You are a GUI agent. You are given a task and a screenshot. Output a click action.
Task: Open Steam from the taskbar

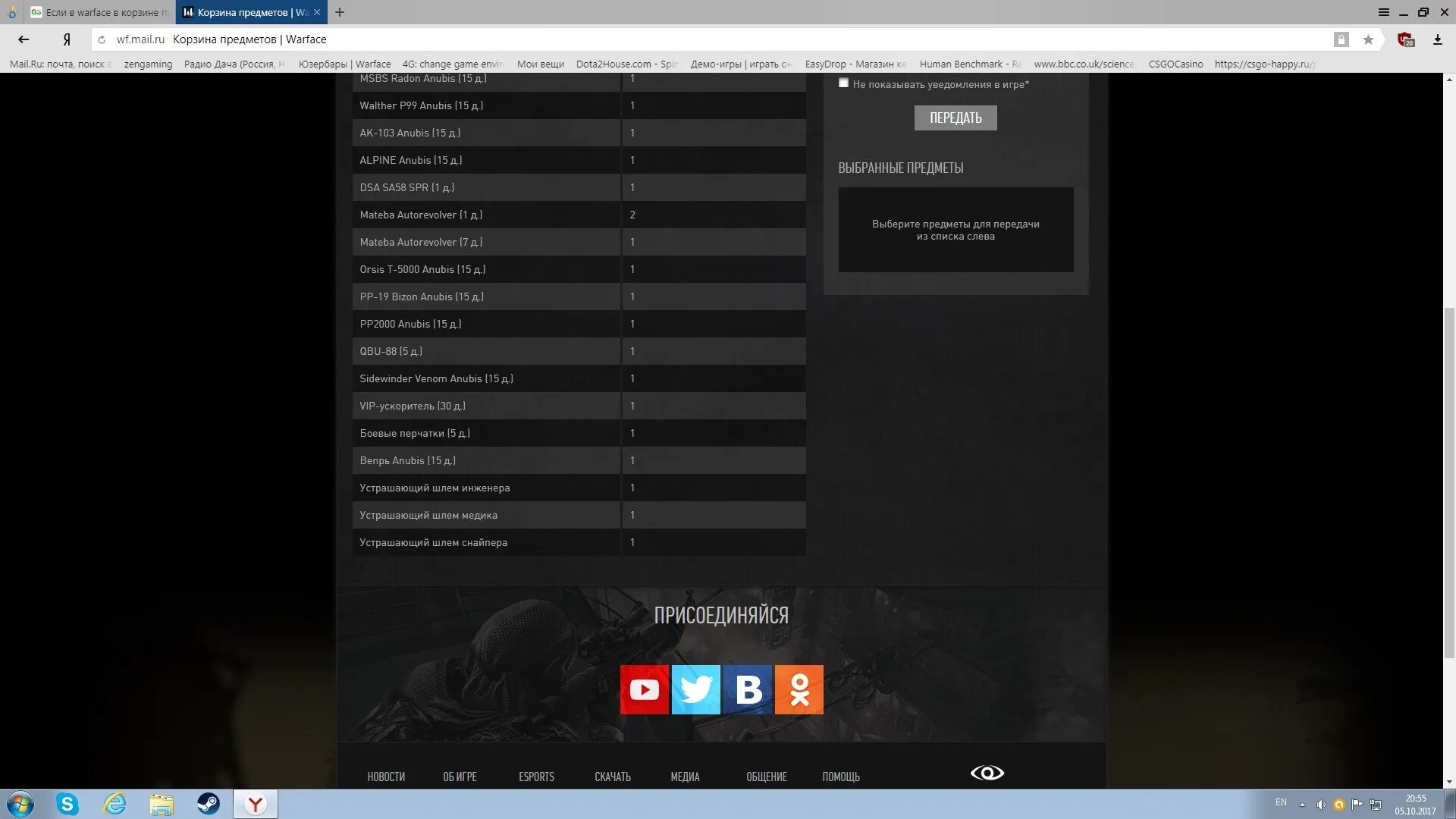[x=208, y=804]
